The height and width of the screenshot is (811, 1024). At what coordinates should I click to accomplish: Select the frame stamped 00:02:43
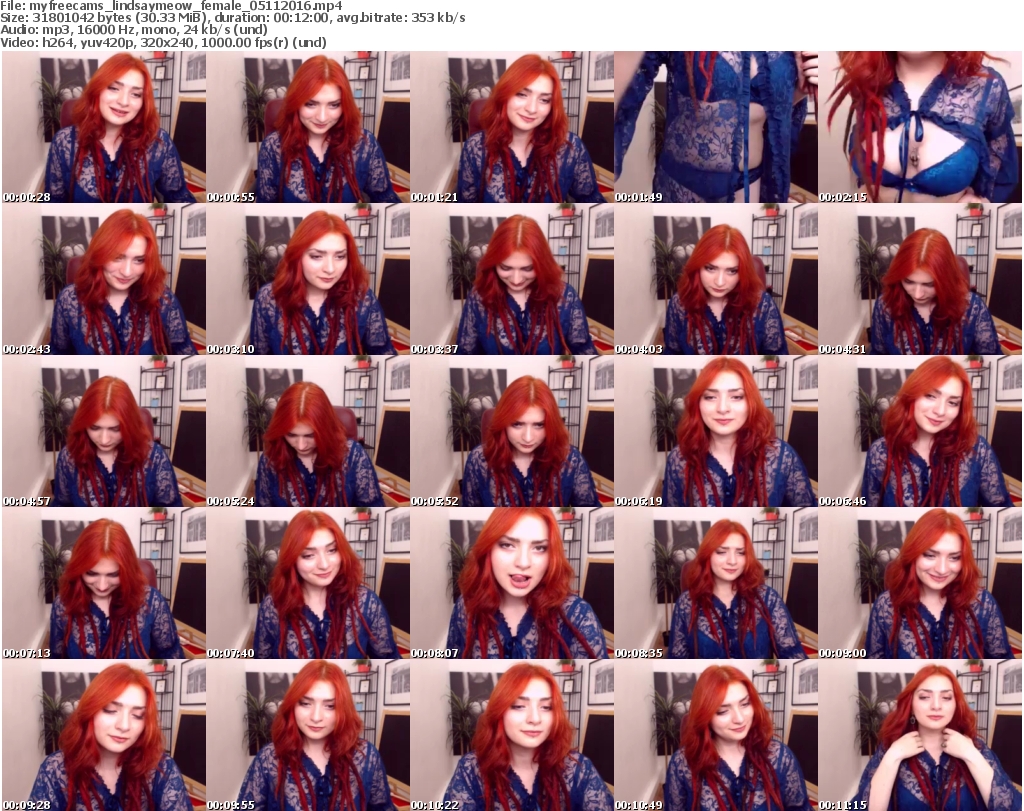(103, 279)
